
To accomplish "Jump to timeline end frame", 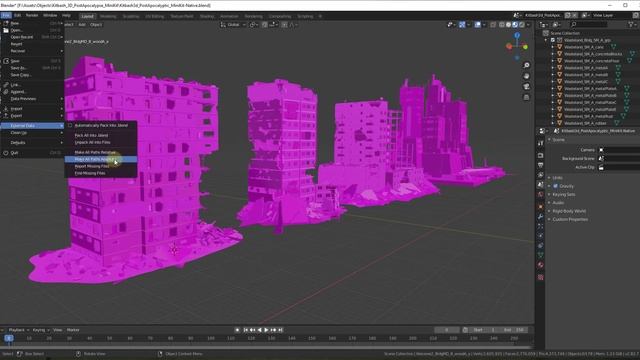I will pos(281,330).
